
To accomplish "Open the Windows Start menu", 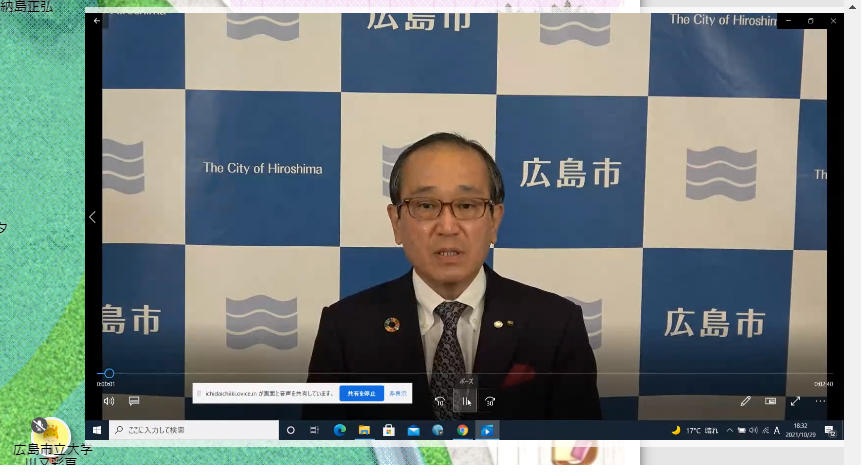I will 97,430.
